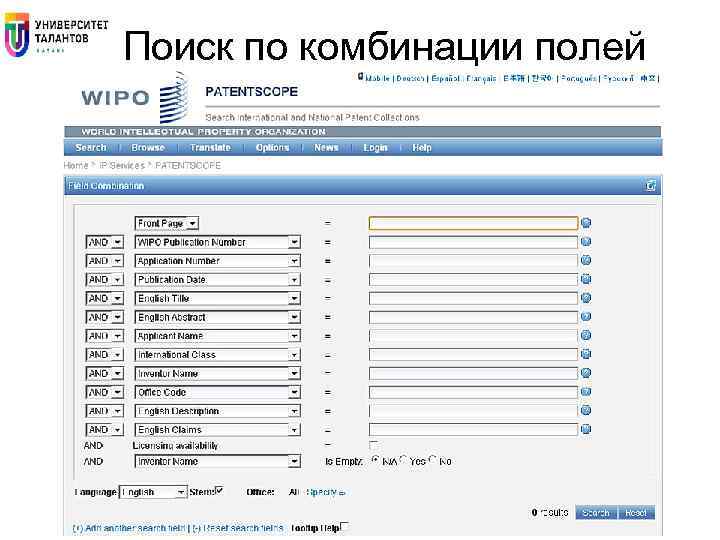
Task: Switch site language to Français
Action: click(x=481, y=79)
